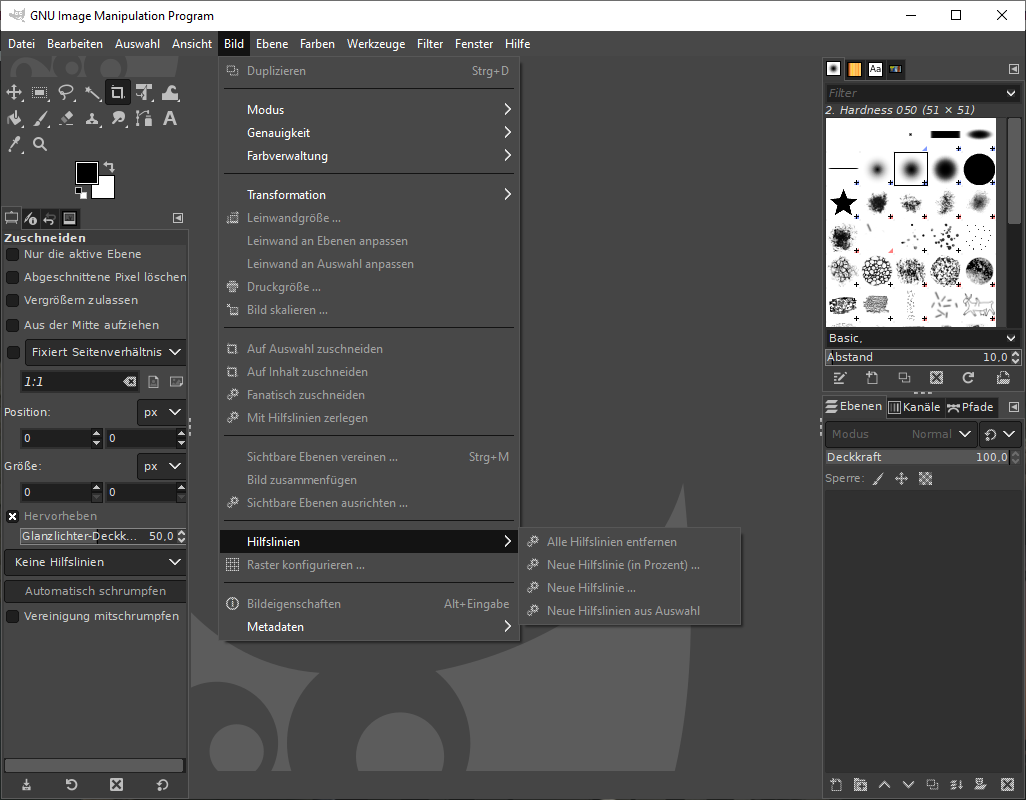Open the 'Filter' menu in menu bar
Screen dimensions: 1026x800
click(x=430, y=44)
